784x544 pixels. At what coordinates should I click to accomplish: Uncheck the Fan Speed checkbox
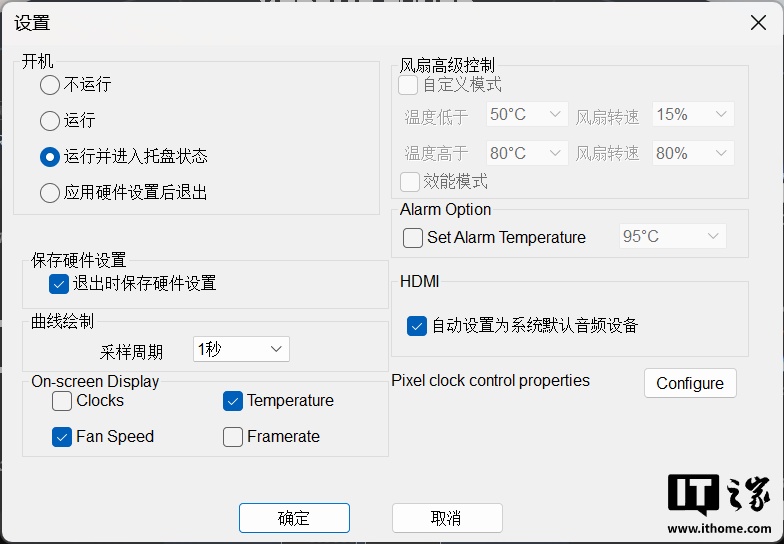pos(62,437)
